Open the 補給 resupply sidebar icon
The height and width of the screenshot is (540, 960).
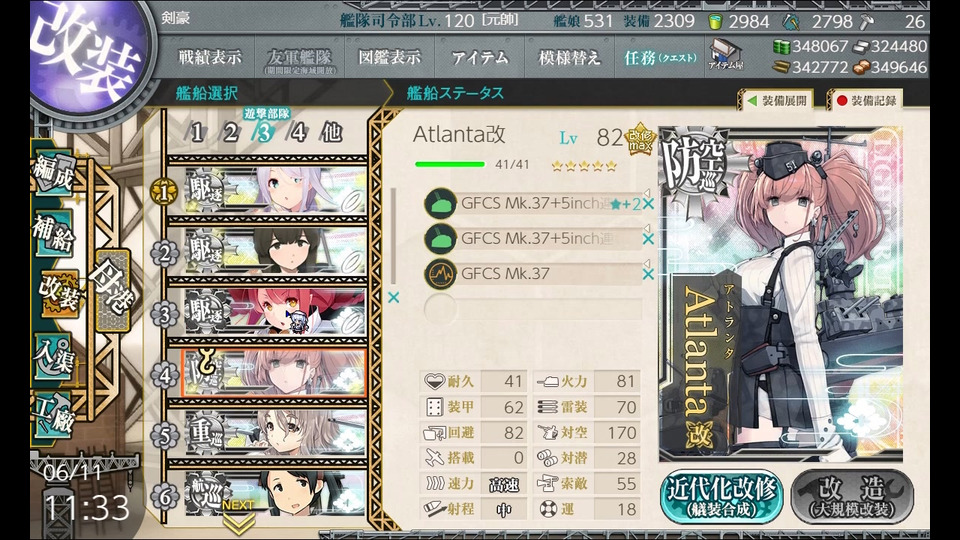click(55, 234)
